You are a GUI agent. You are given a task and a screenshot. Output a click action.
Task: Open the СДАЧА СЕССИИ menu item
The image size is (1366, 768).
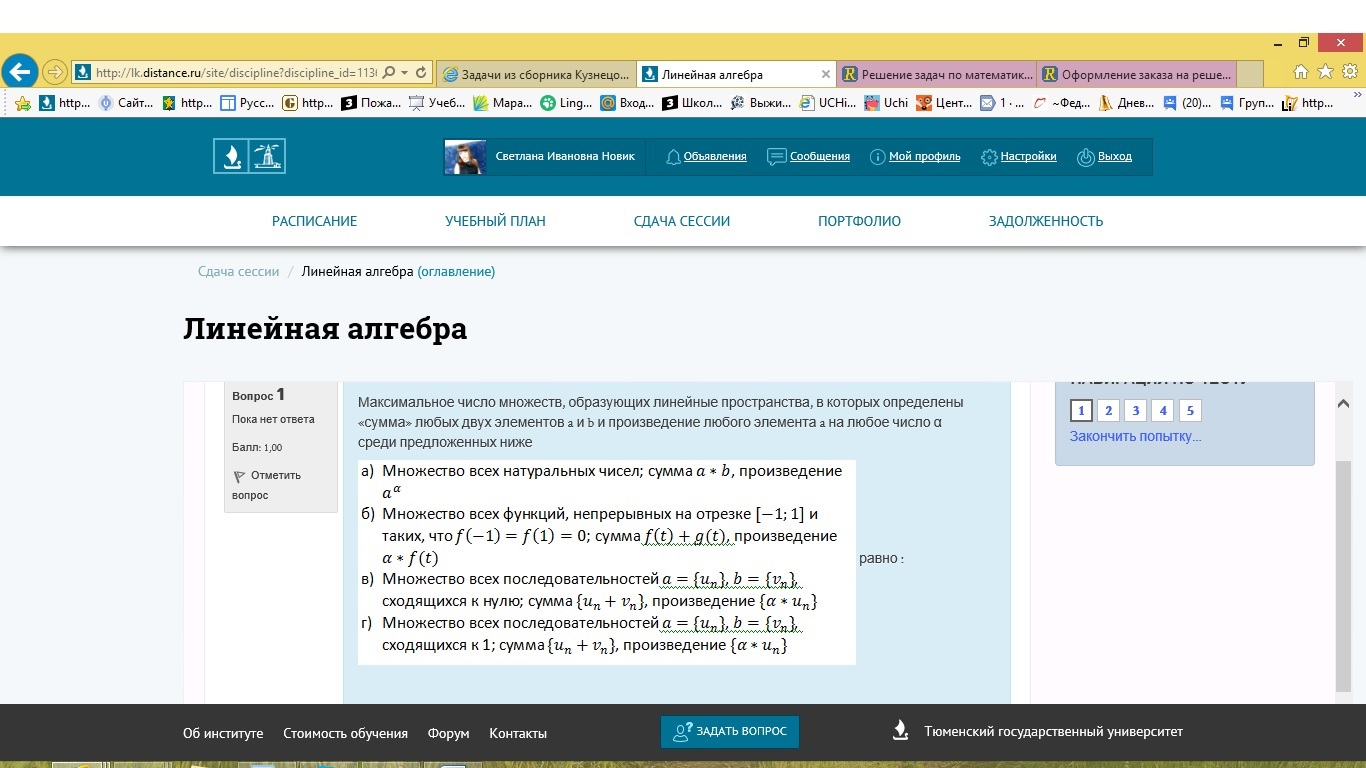(681, 221)
